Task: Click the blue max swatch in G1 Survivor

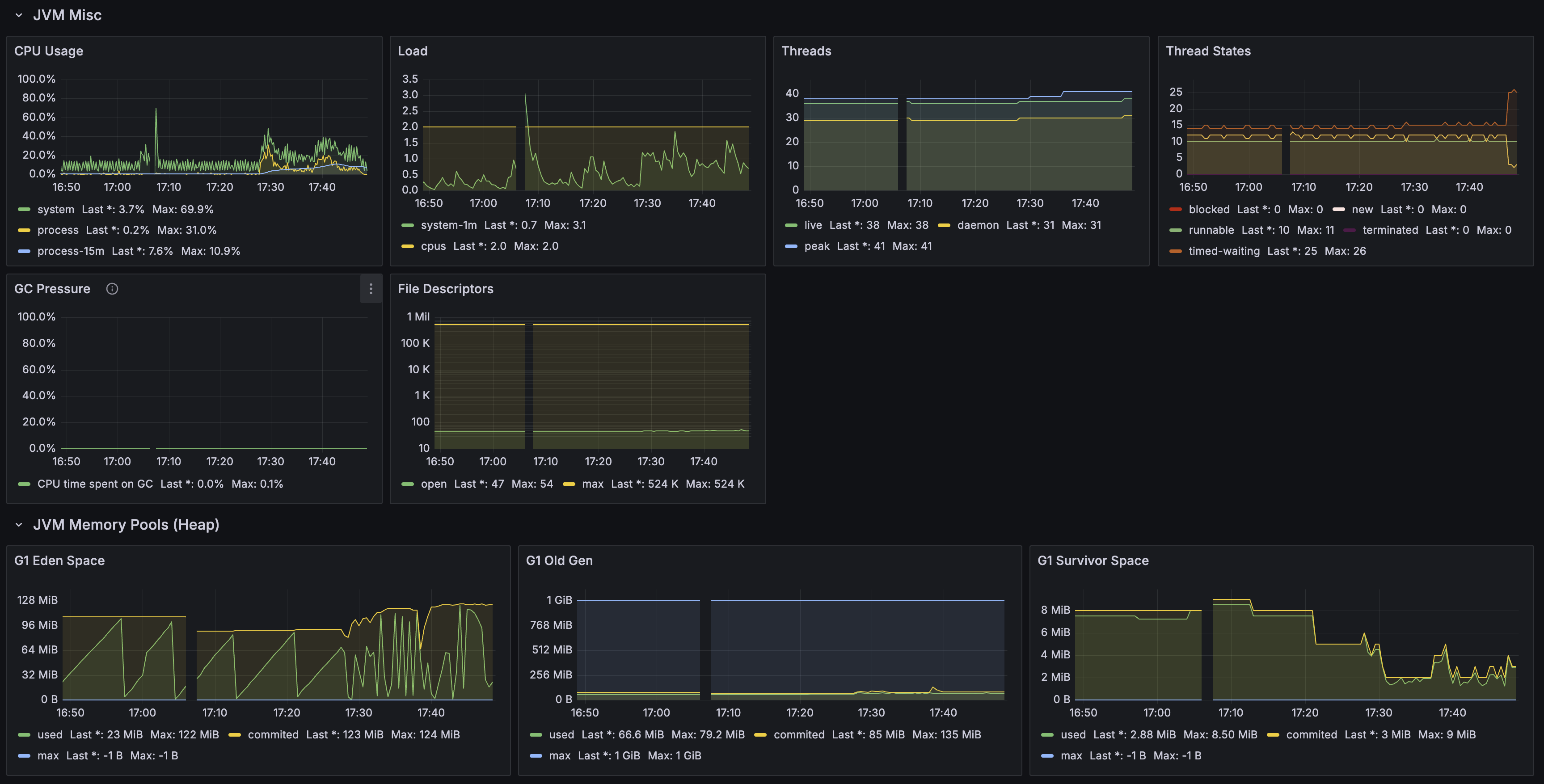Action: [1047, 756]
